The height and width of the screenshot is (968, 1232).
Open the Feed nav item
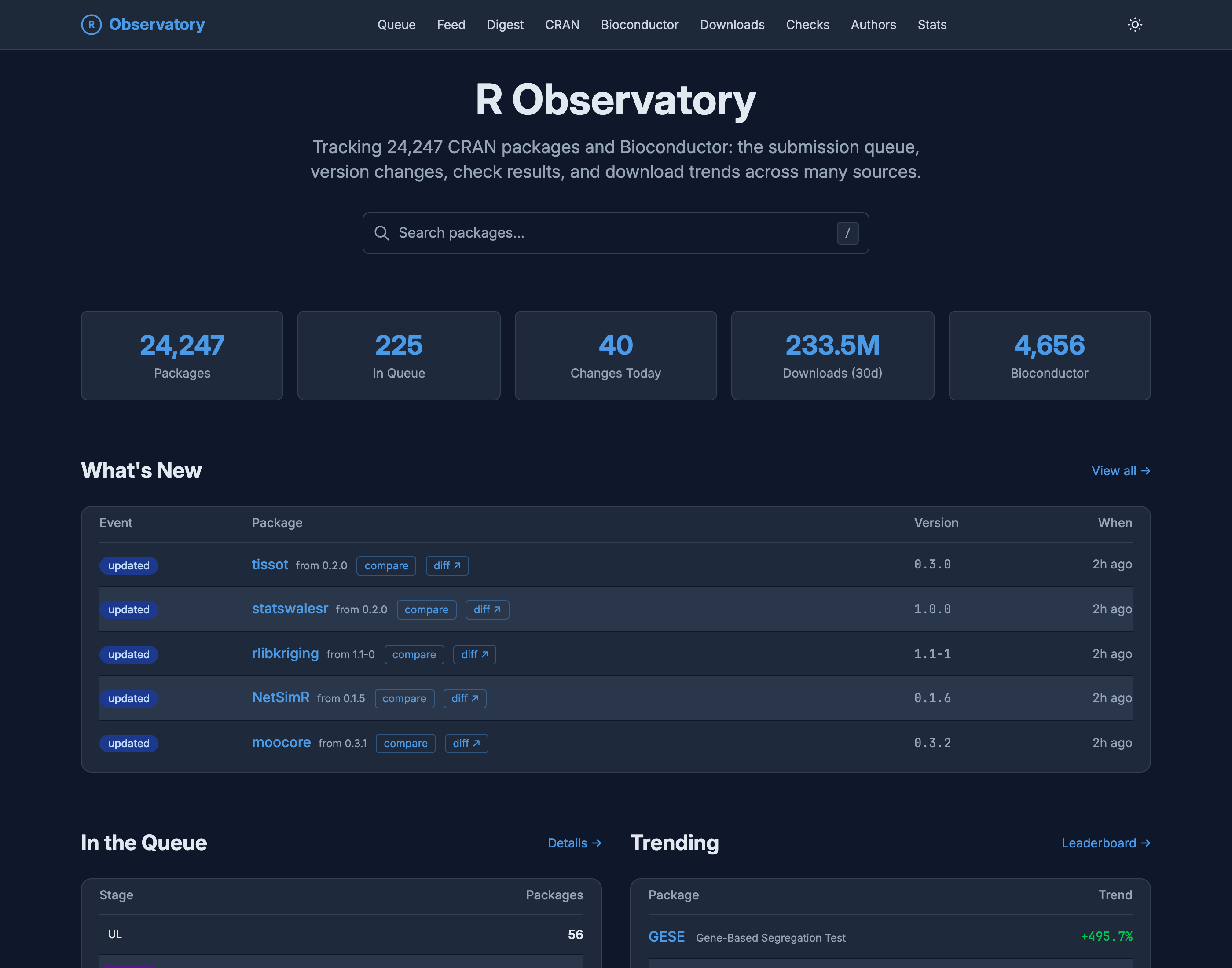coord(451,24)
